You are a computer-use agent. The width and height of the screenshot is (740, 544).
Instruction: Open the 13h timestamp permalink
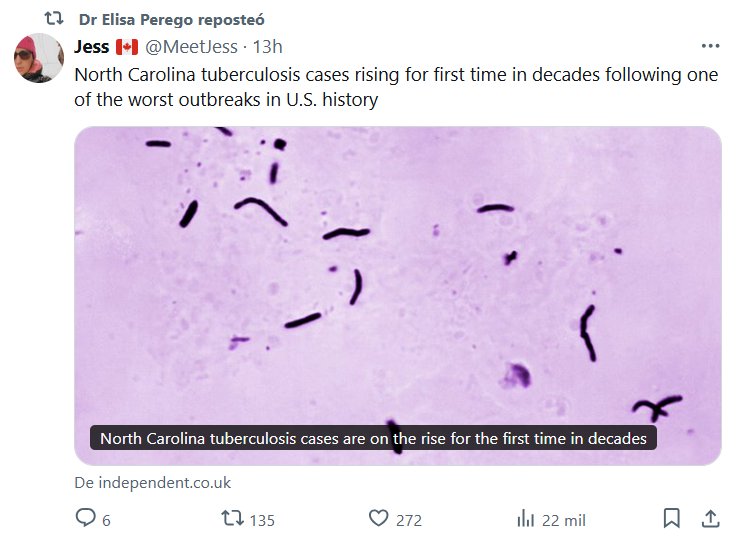(267, 47)
